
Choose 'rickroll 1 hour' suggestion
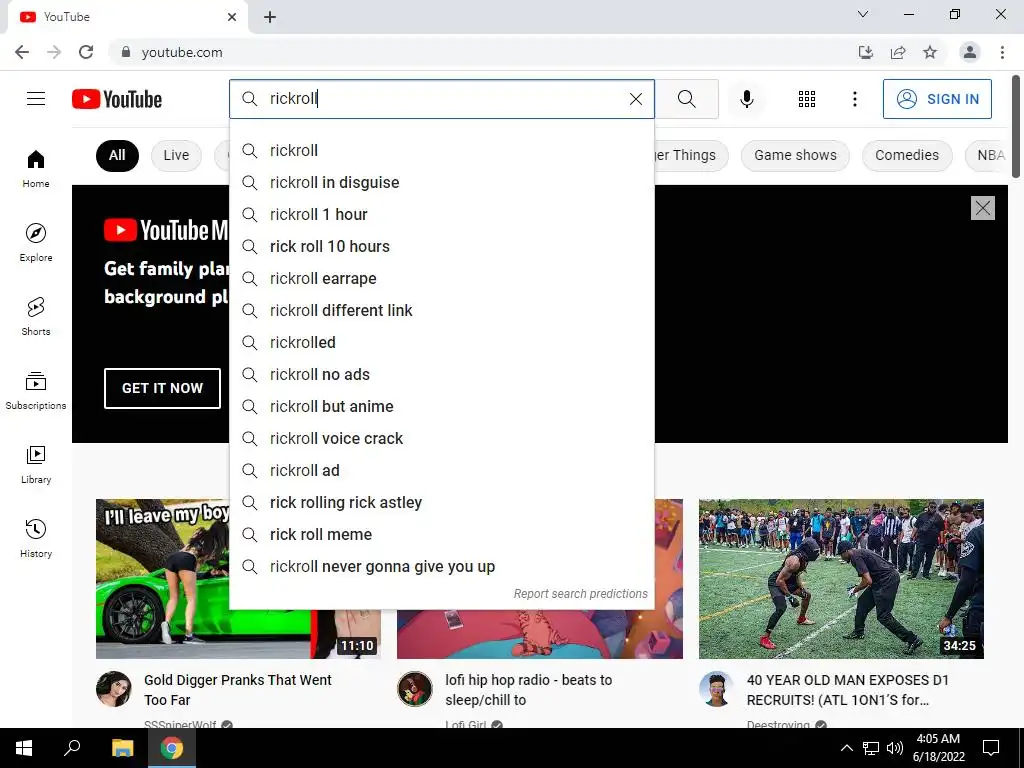[x=441, y=214]
